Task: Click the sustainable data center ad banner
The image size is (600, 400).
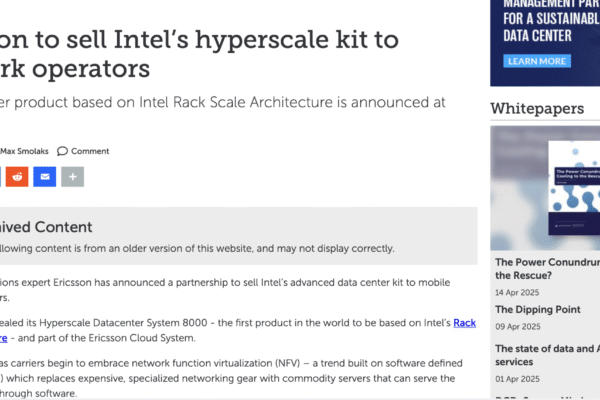Action: [x=545, y=43]
